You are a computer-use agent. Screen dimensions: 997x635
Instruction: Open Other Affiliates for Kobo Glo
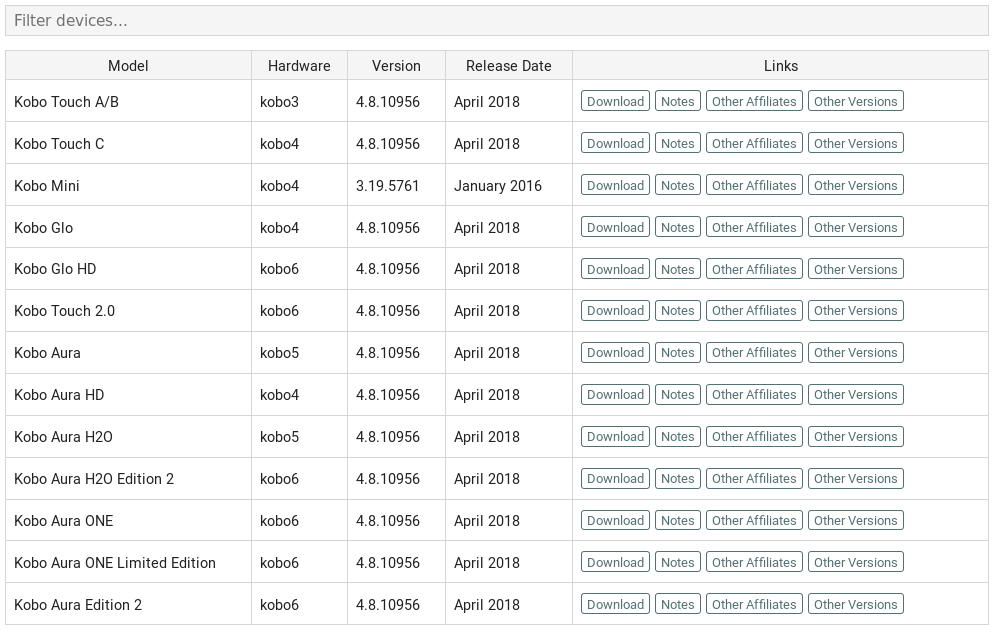[753, 227]
